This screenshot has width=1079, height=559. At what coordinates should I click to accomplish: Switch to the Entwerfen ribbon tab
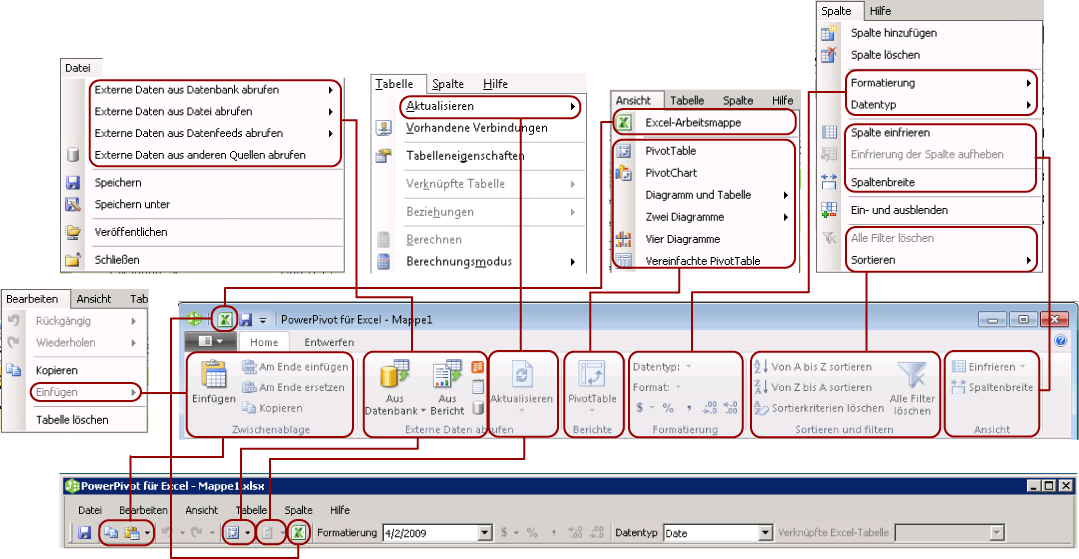click(x=329, y=342)
